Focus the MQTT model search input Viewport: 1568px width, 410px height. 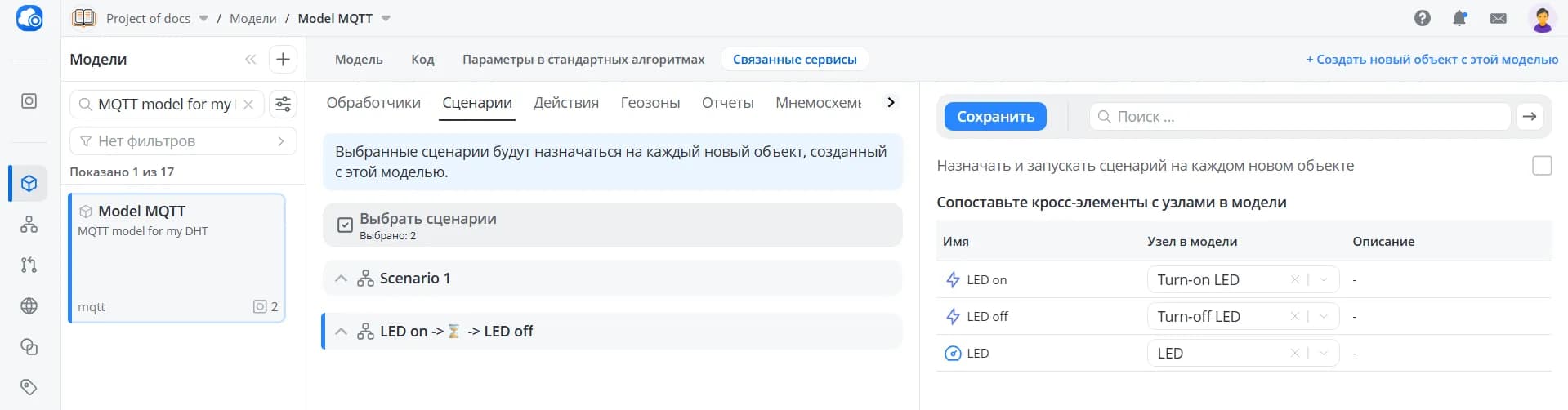[165, 105]
